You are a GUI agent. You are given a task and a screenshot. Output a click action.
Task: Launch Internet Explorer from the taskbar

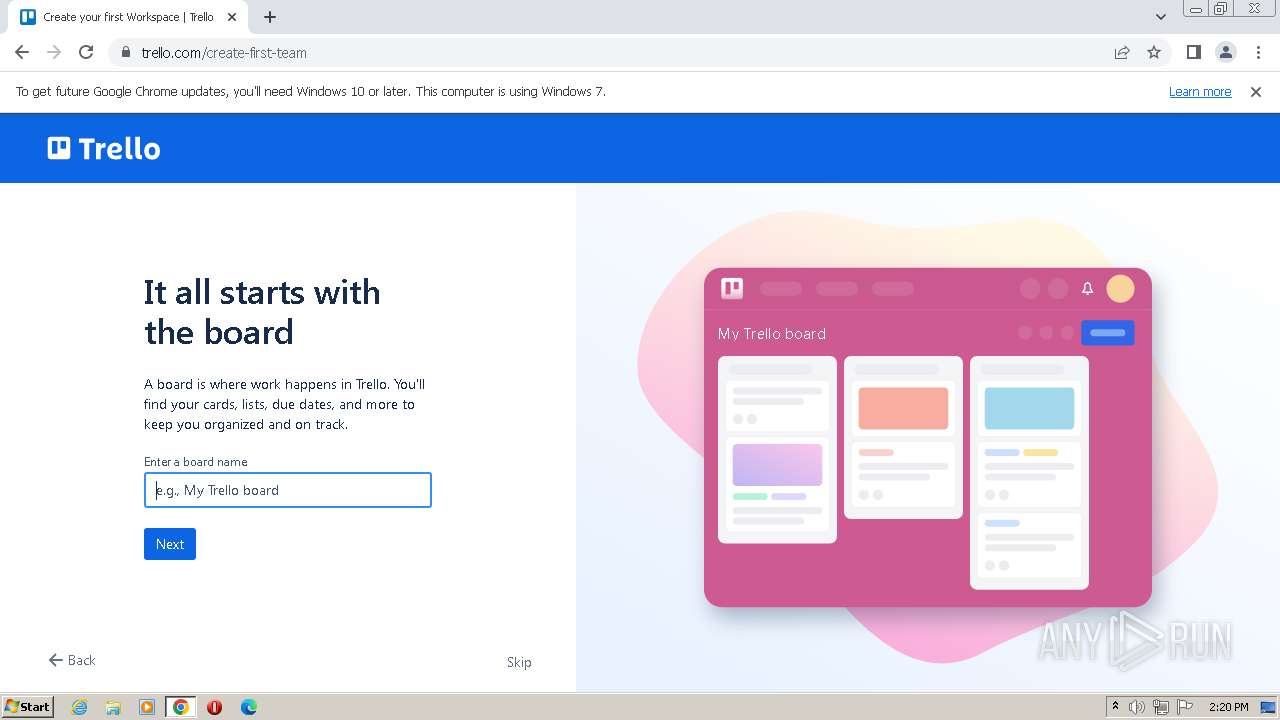coord(79,707)
